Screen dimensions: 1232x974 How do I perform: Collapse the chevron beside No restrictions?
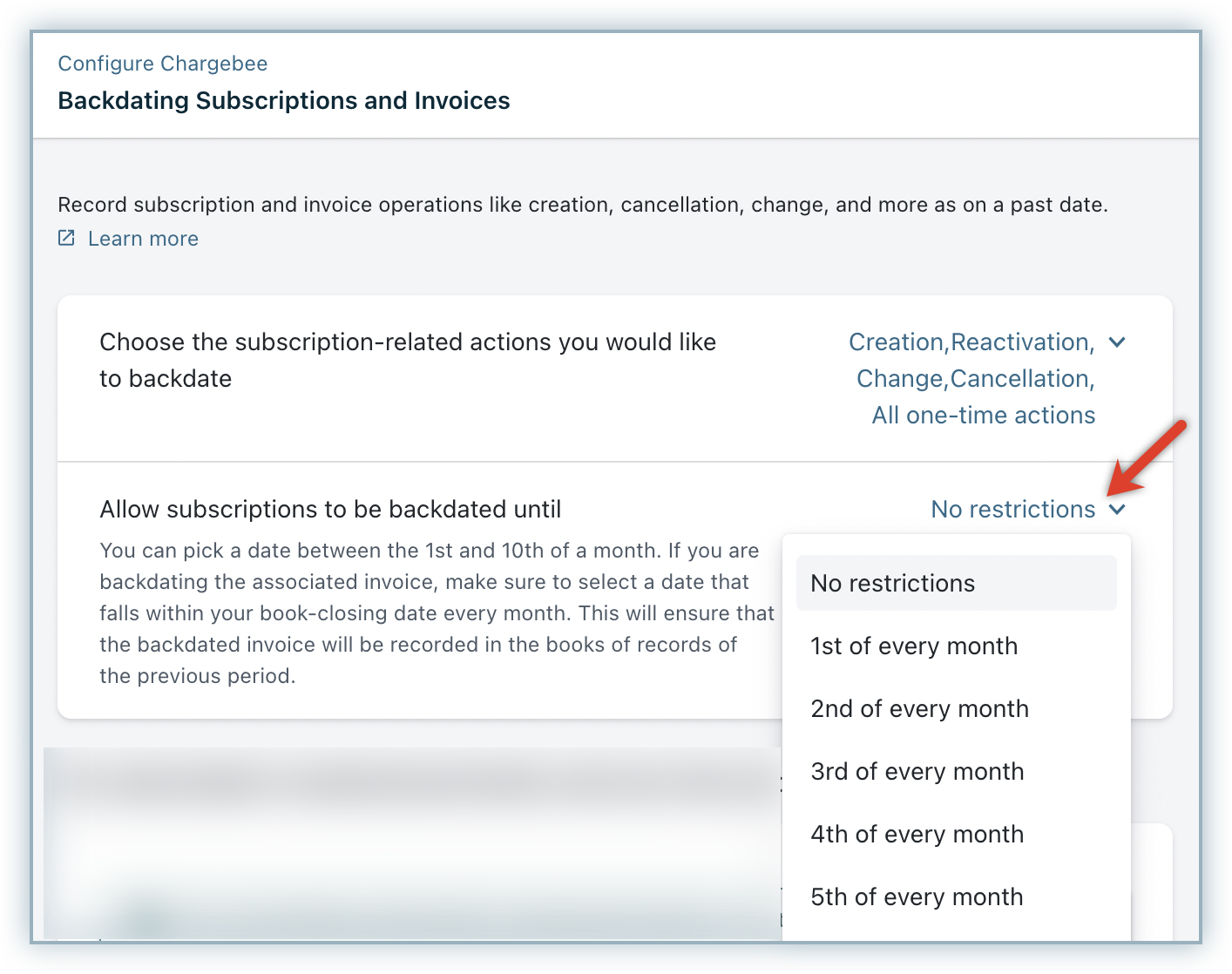coord(1117,510)
